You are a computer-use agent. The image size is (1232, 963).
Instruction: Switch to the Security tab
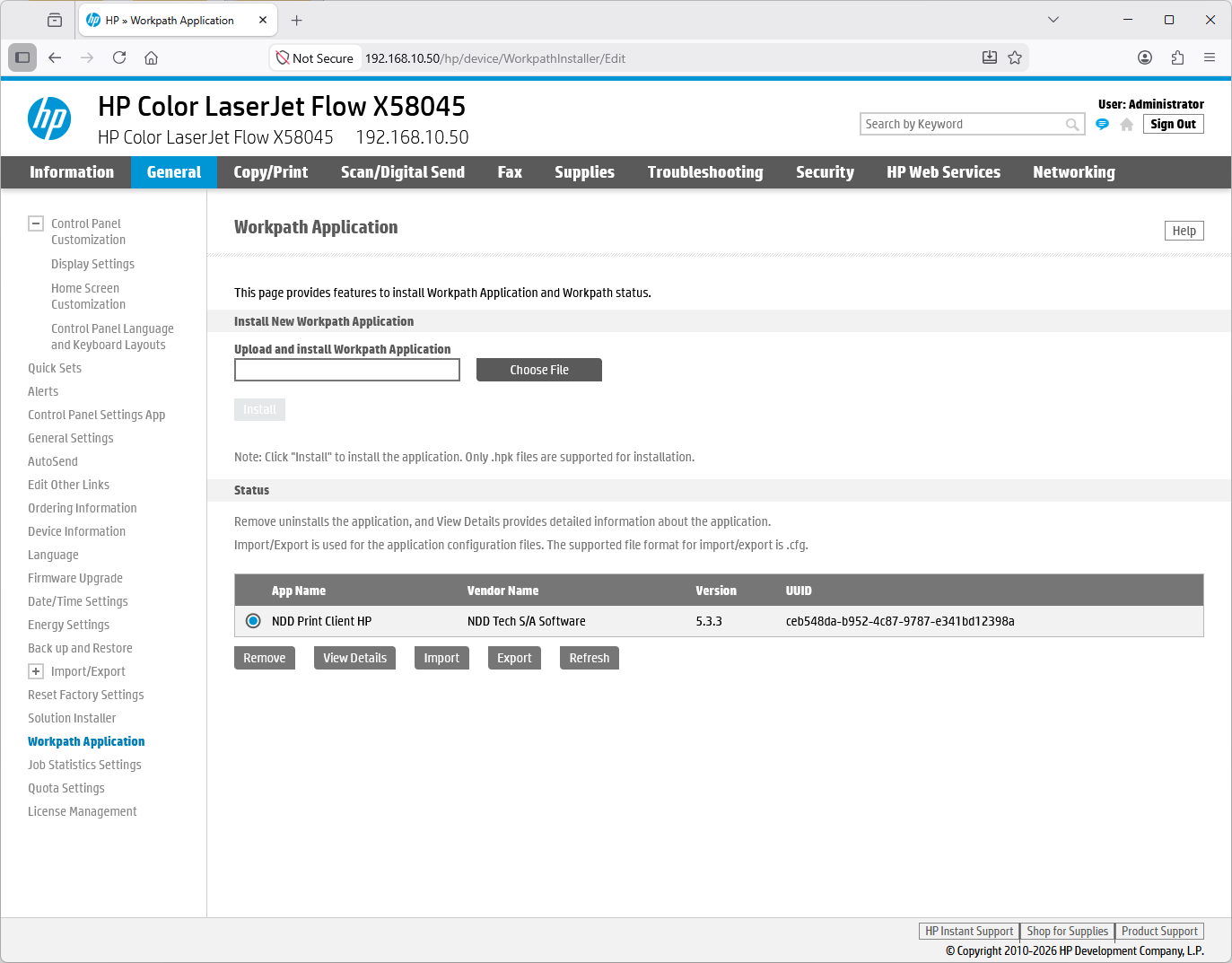pos(825,172)
